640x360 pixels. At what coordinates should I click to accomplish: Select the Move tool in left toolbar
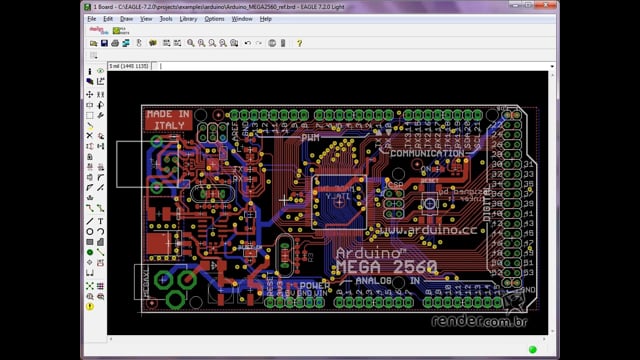(90, 94)
